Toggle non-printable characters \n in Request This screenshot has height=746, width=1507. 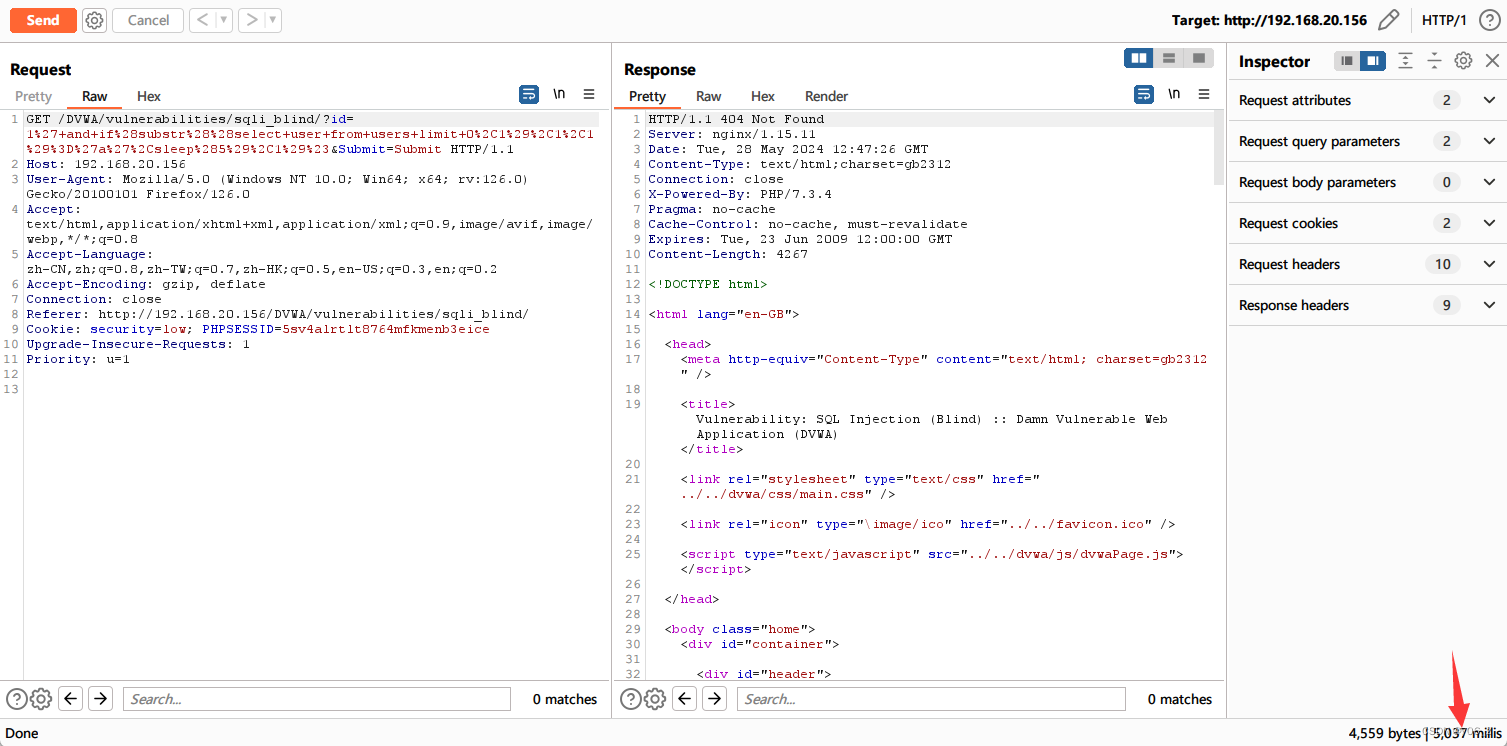click(x=559, y=94)
